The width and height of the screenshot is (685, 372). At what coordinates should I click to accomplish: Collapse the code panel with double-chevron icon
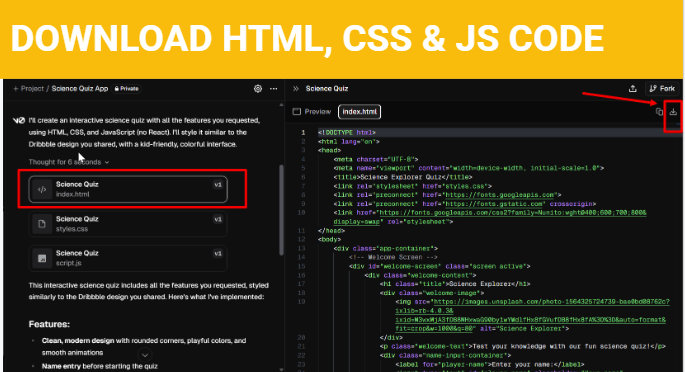pos(296,89)
